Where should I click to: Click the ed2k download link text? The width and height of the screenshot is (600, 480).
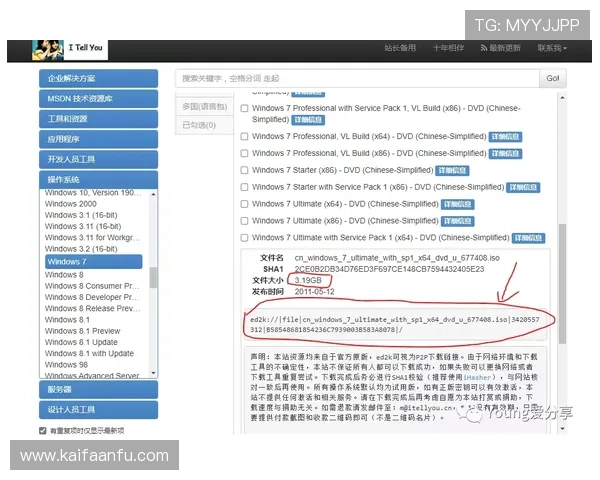[x=395, y=325]
